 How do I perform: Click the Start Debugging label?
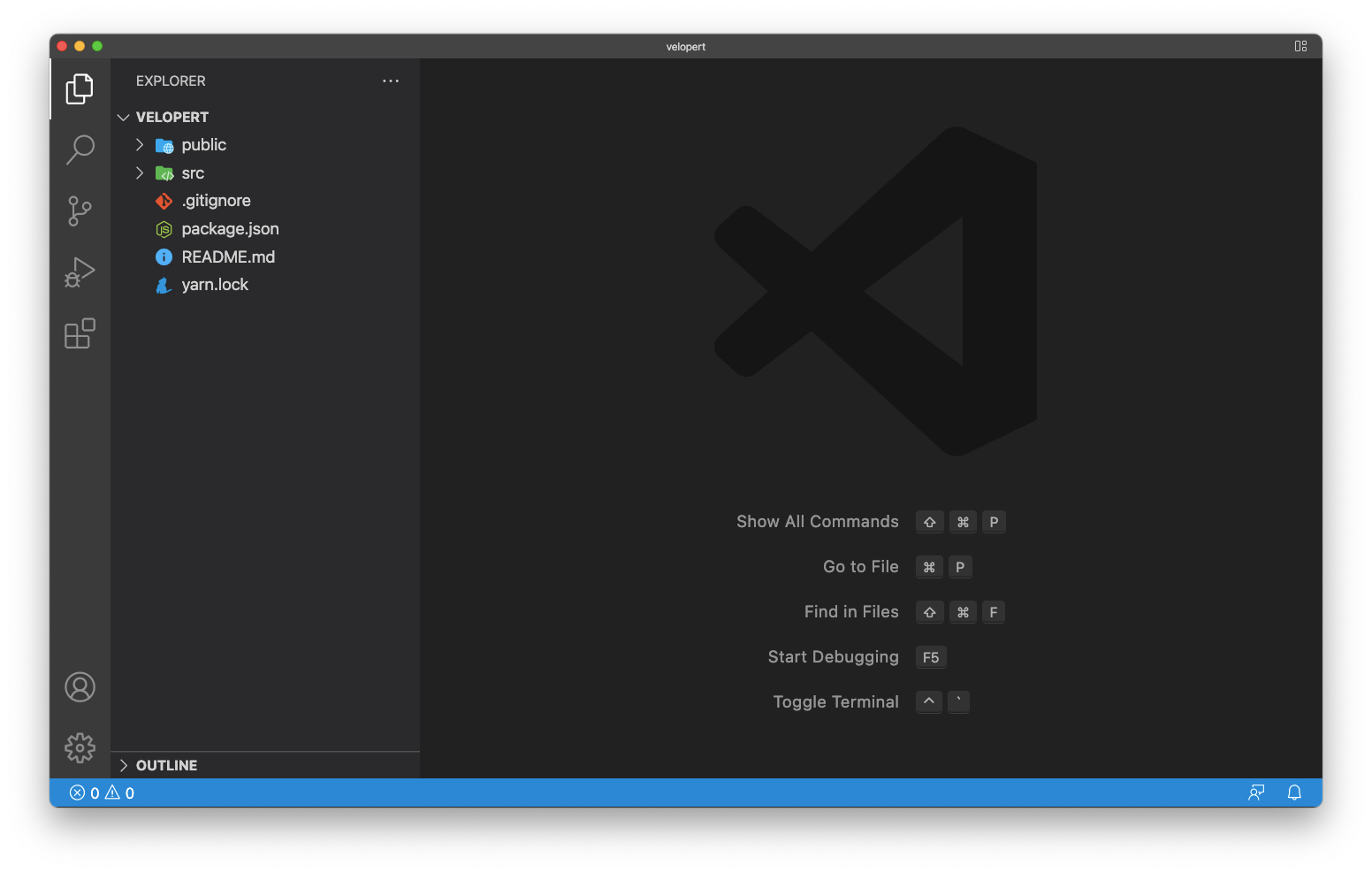coord(834,657)
